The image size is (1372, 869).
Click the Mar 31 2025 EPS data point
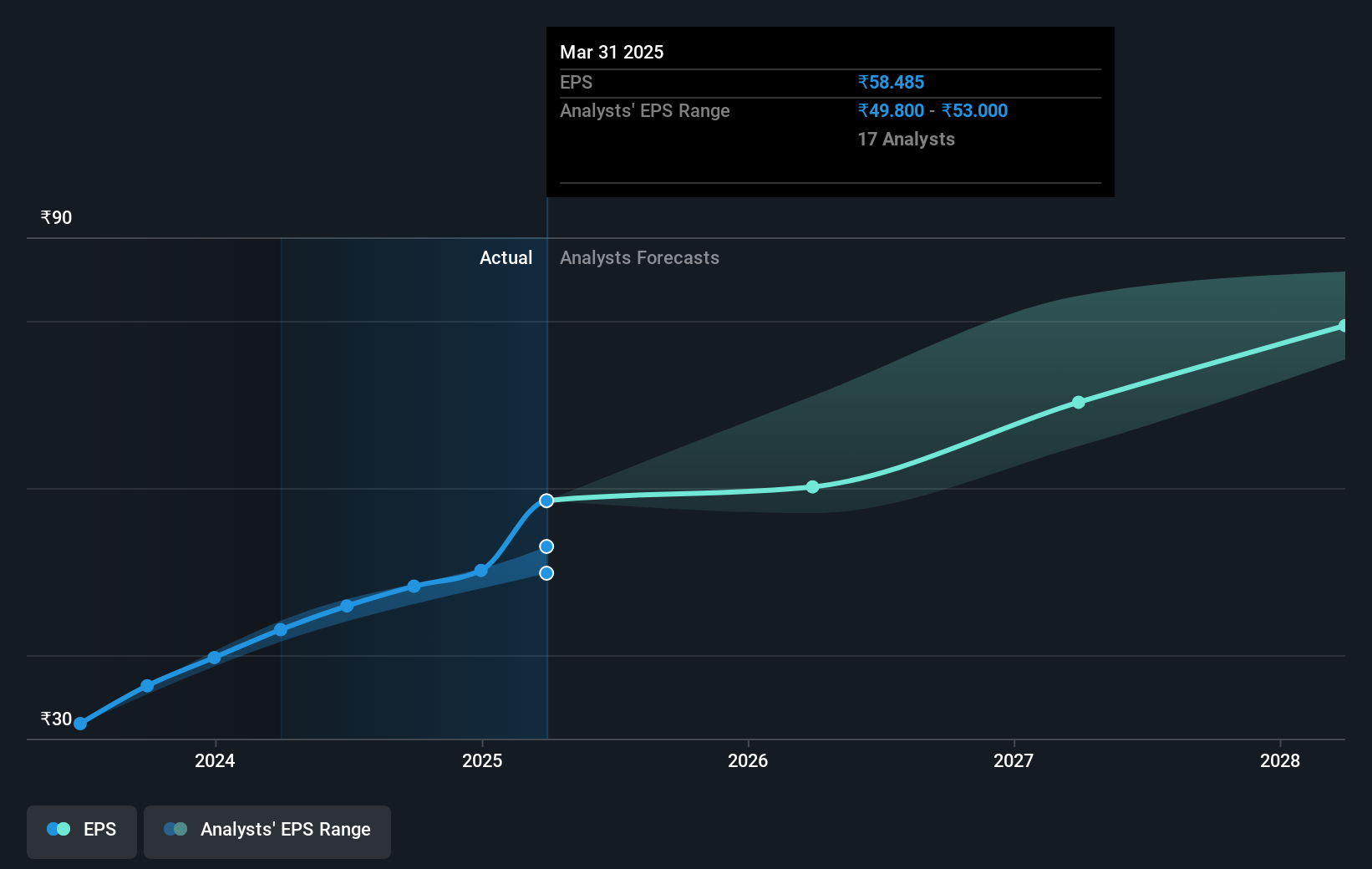[546, 501]
